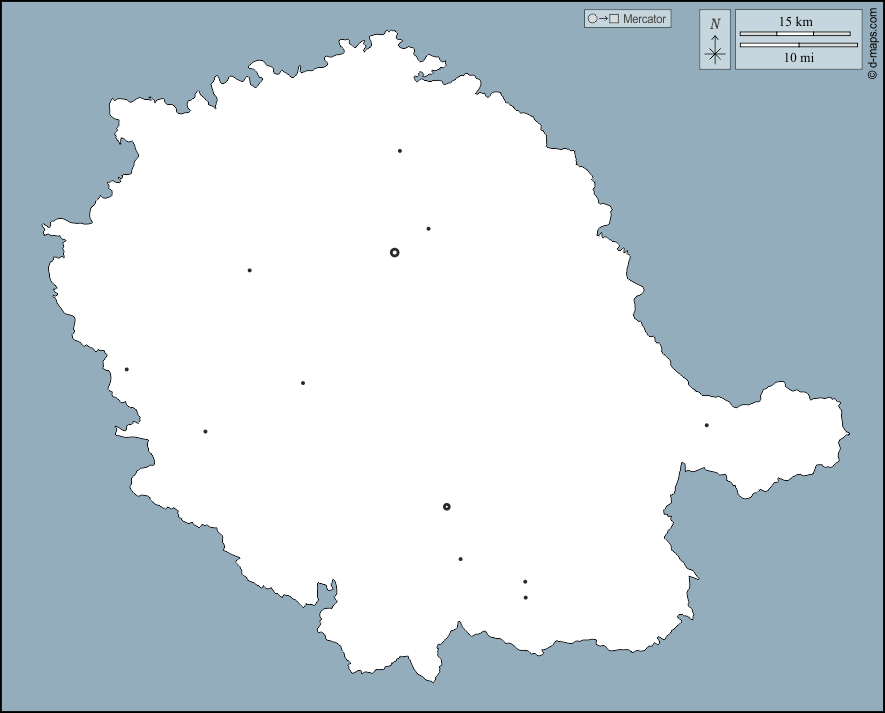
Task: Click the 15 km scale label
Action: coord(797,22)
